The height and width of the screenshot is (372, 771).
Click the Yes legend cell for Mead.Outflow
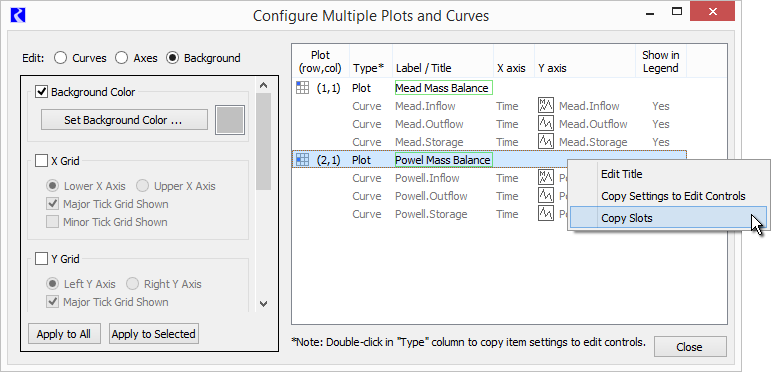[x=661, y=124]
